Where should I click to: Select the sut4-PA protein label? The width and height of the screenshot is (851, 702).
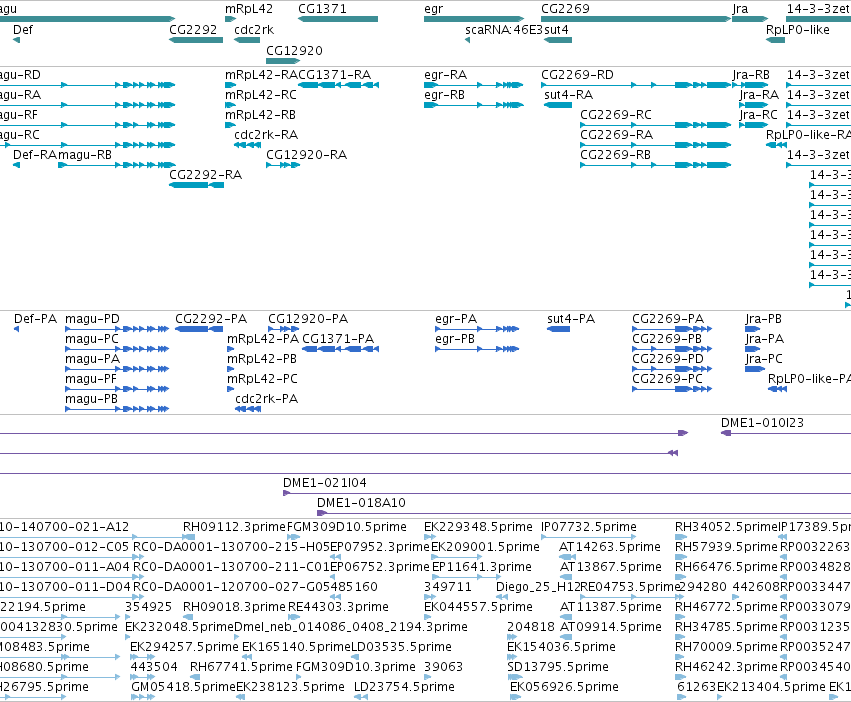point(571,319)
